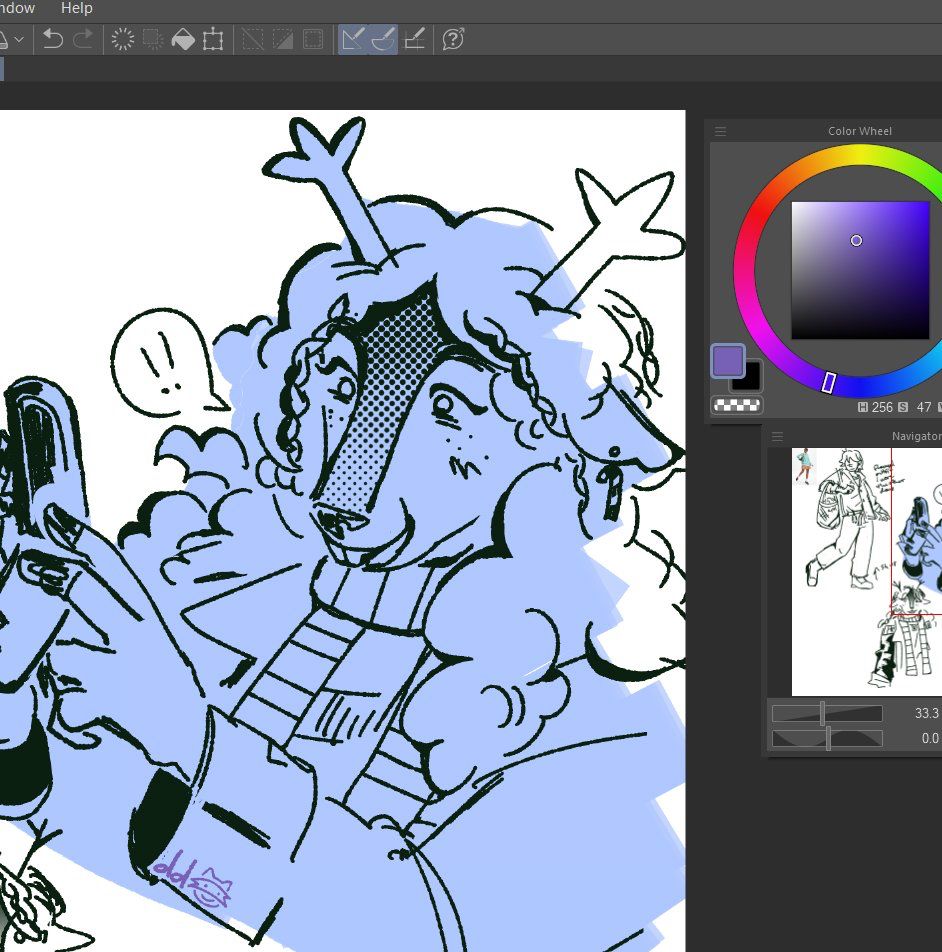The height and width of the screenshot is (952, 942).
Task: Open the Clip Studio help/support icon
Action: [x=453, y=39]
